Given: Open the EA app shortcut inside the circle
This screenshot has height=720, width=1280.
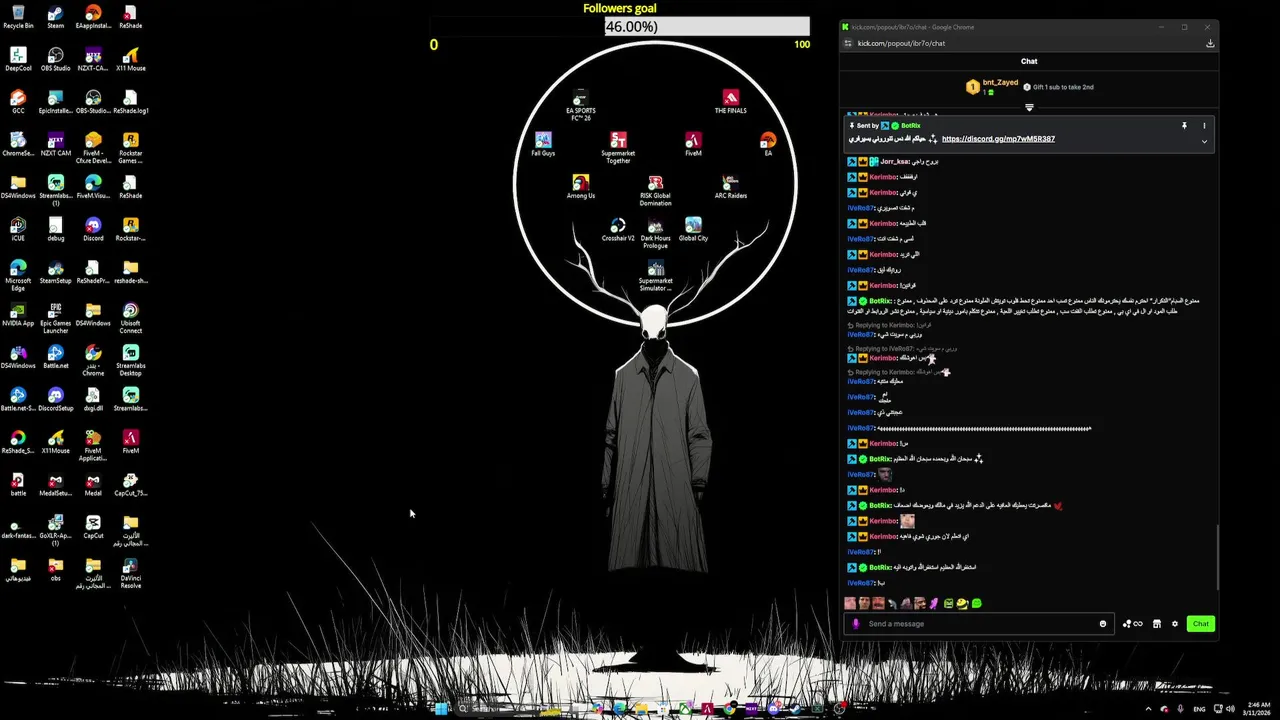Looking at the screenshot, I should click(x=768, y=144).
